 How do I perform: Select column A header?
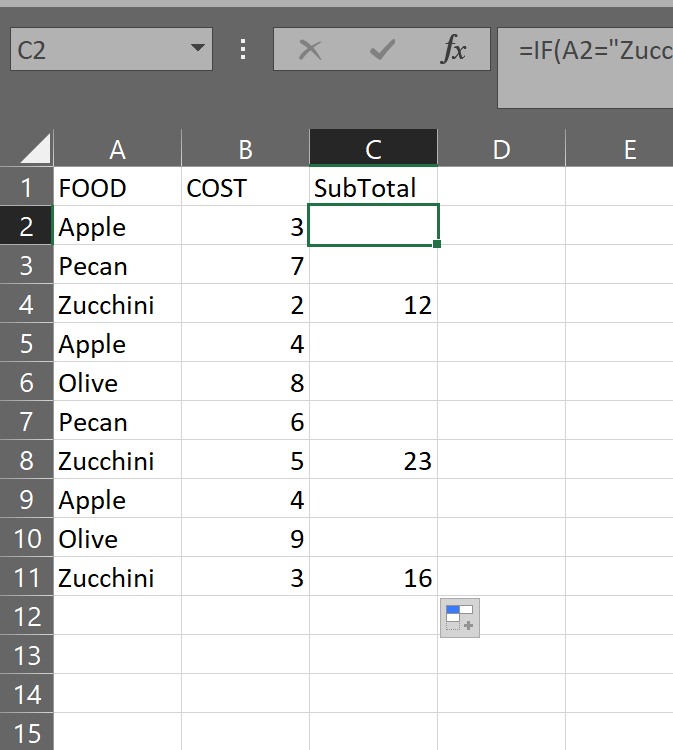click(x=118, y=150)
